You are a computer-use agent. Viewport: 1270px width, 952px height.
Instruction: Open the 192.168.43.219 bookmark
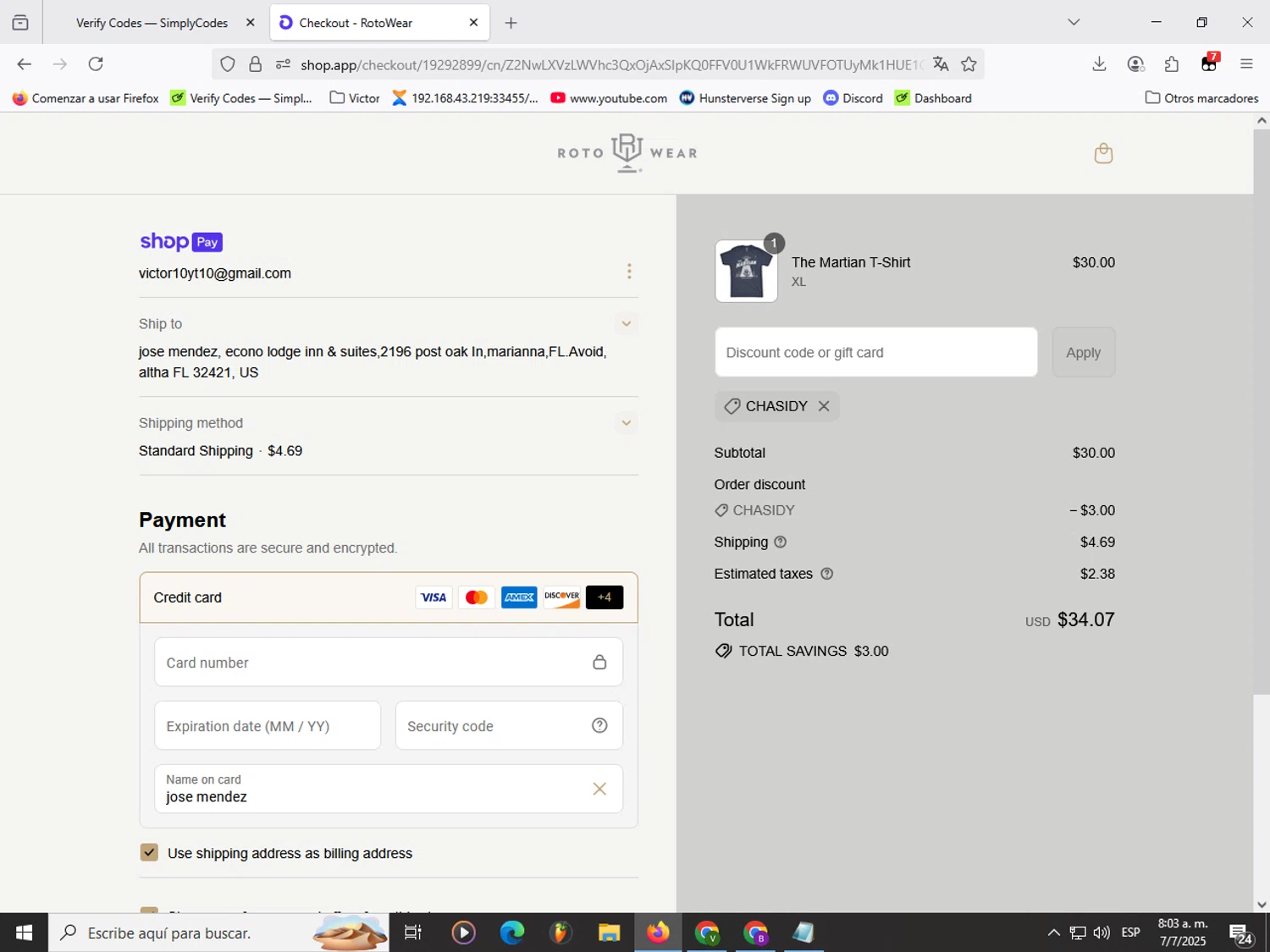(465, 98)
